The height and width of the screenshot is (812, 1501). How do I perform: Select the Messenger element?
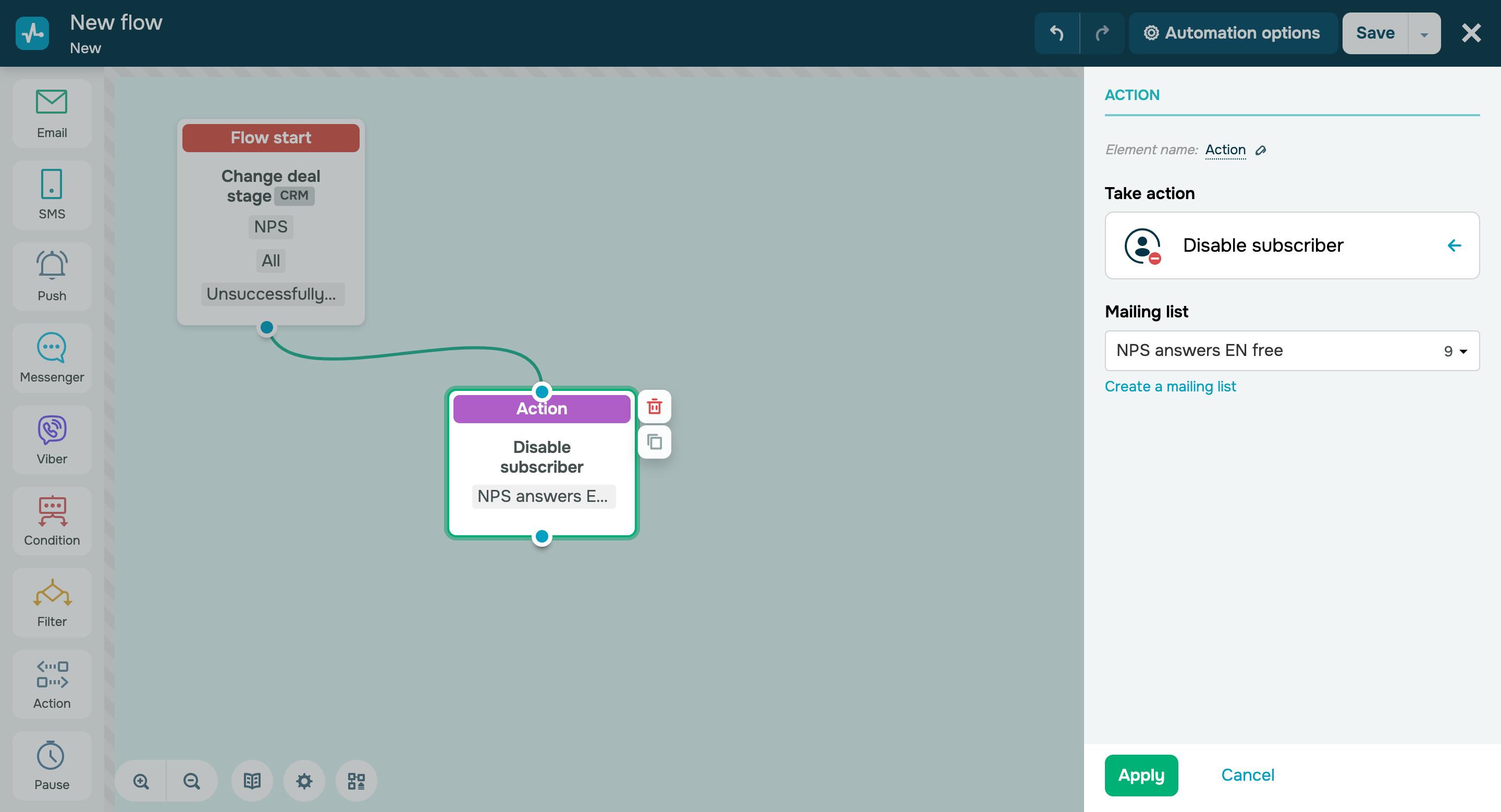51,357
